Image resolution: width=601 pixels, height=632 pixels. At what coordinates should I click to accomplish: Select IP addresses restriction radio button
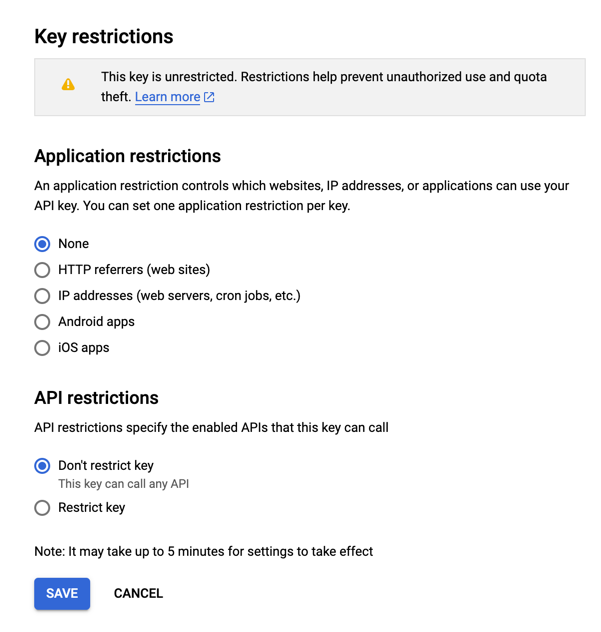click(42, 296)
